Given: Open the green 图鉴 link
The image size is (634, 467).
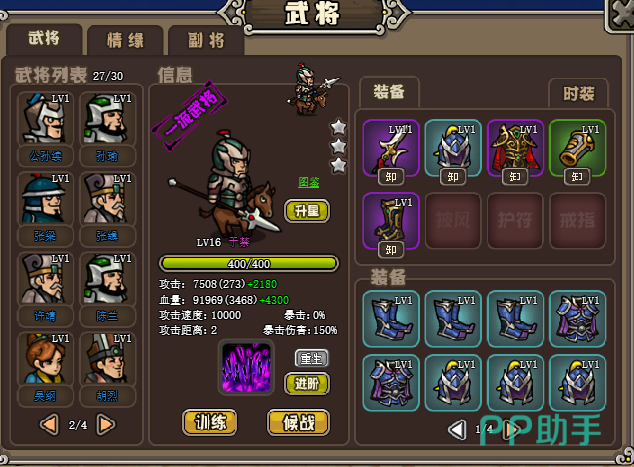Looking at the screenshot, I should click(x=309, y=182).
